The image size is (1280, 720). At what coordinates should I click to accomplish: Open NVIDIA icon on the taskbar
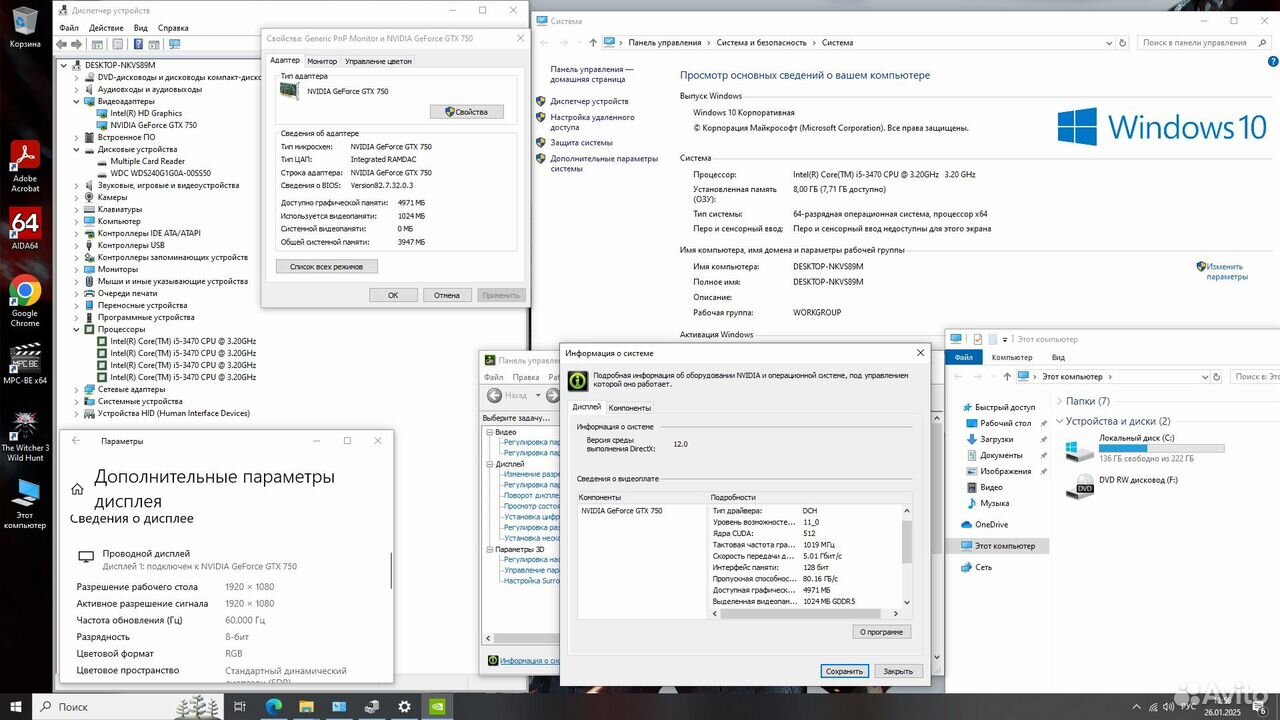[x=438, y=706]
